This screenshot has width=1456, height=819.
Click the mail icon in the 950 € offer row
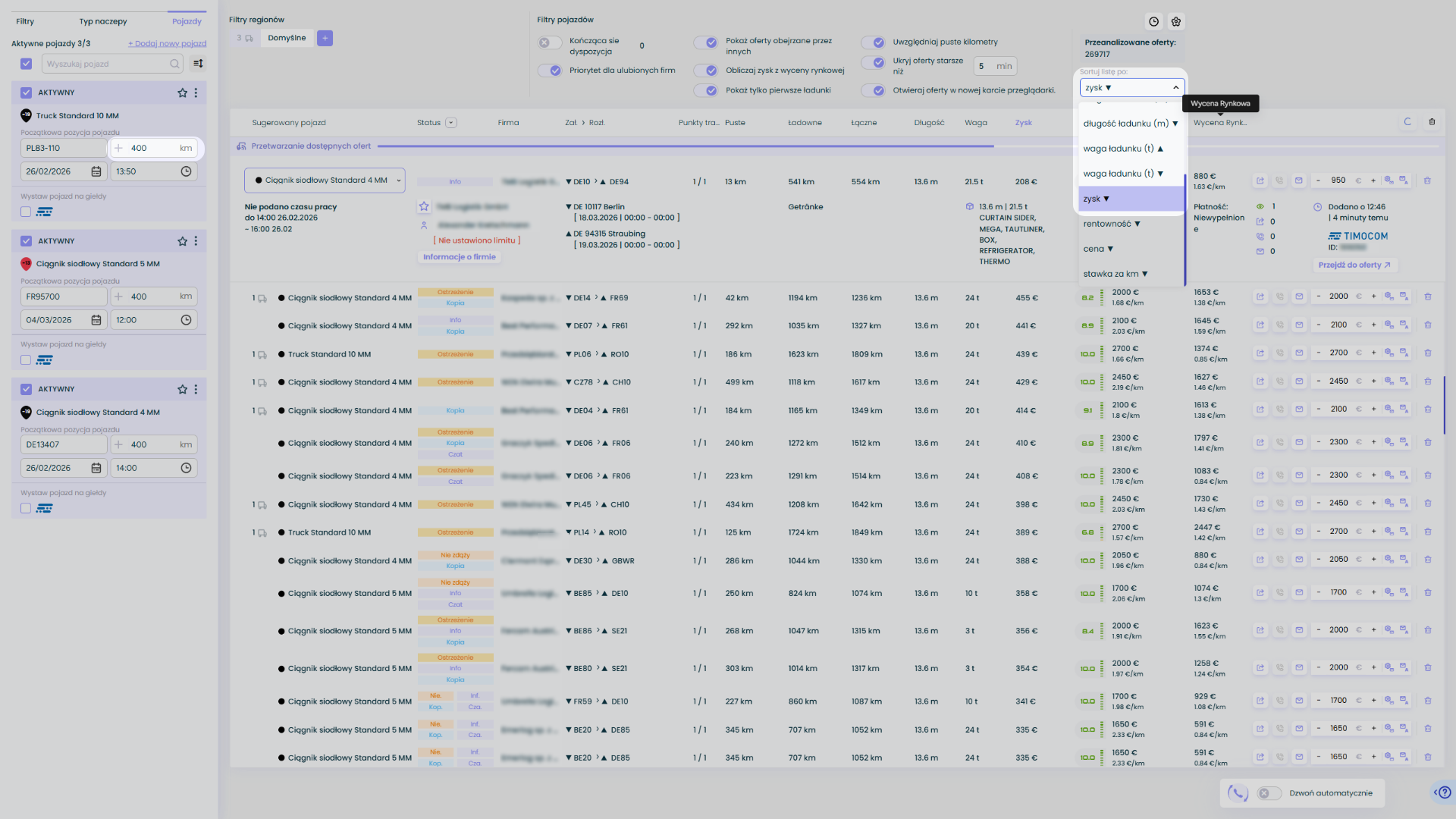(x=1299, y=180)
